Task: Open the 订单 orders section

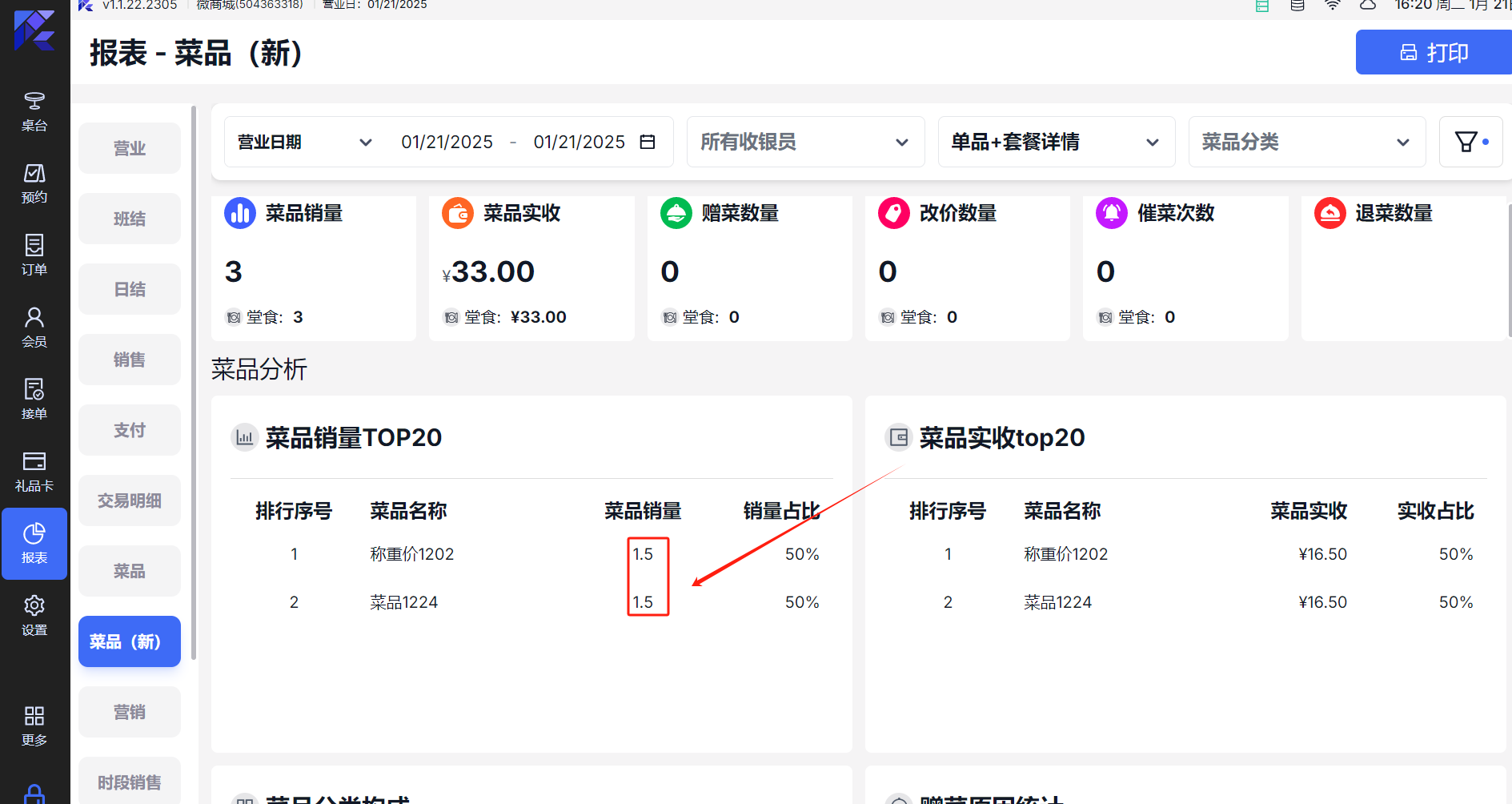Action: [x=34, y=255]
